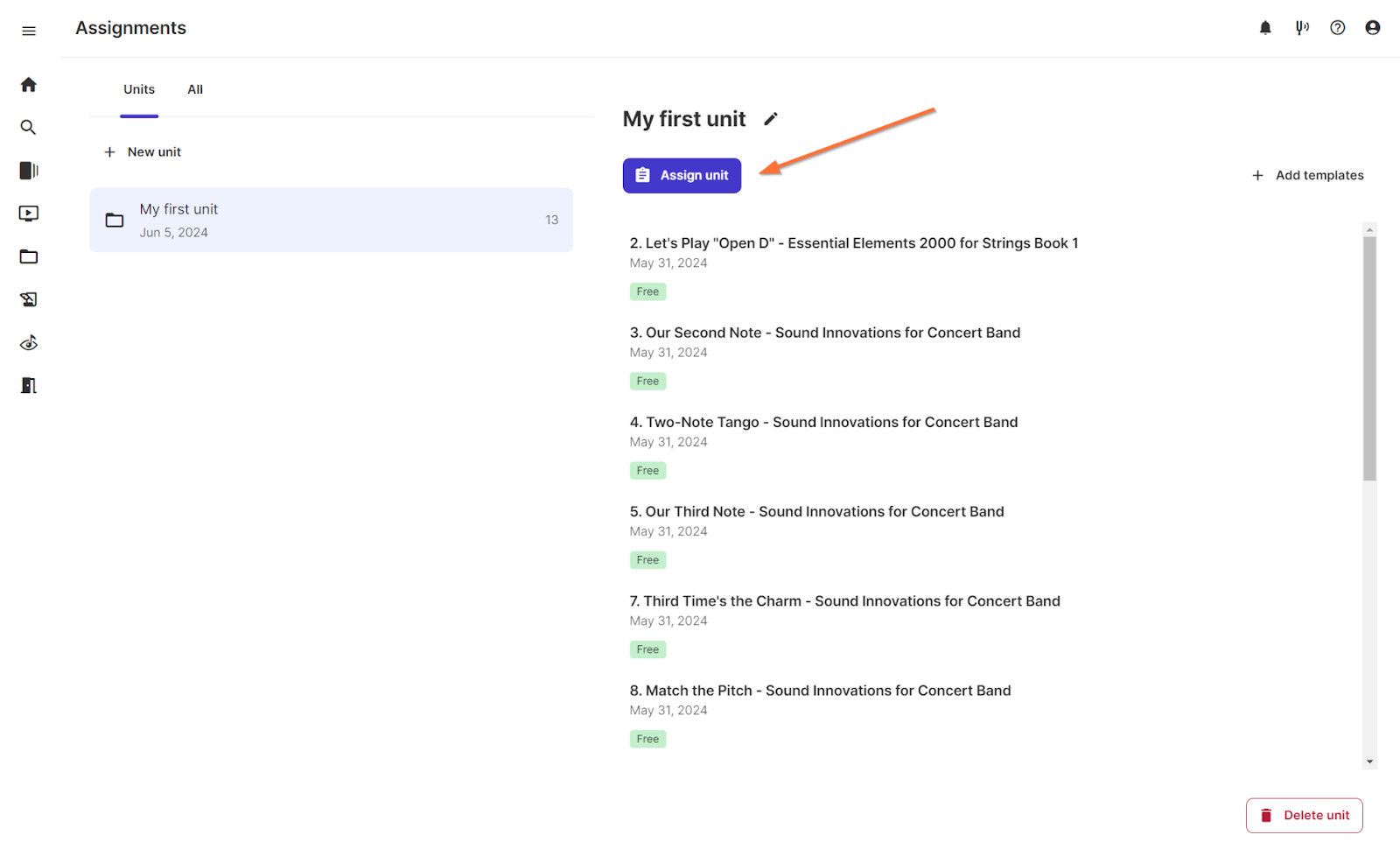Create a New unit
1400x849 pixels.
pos(143,152)
